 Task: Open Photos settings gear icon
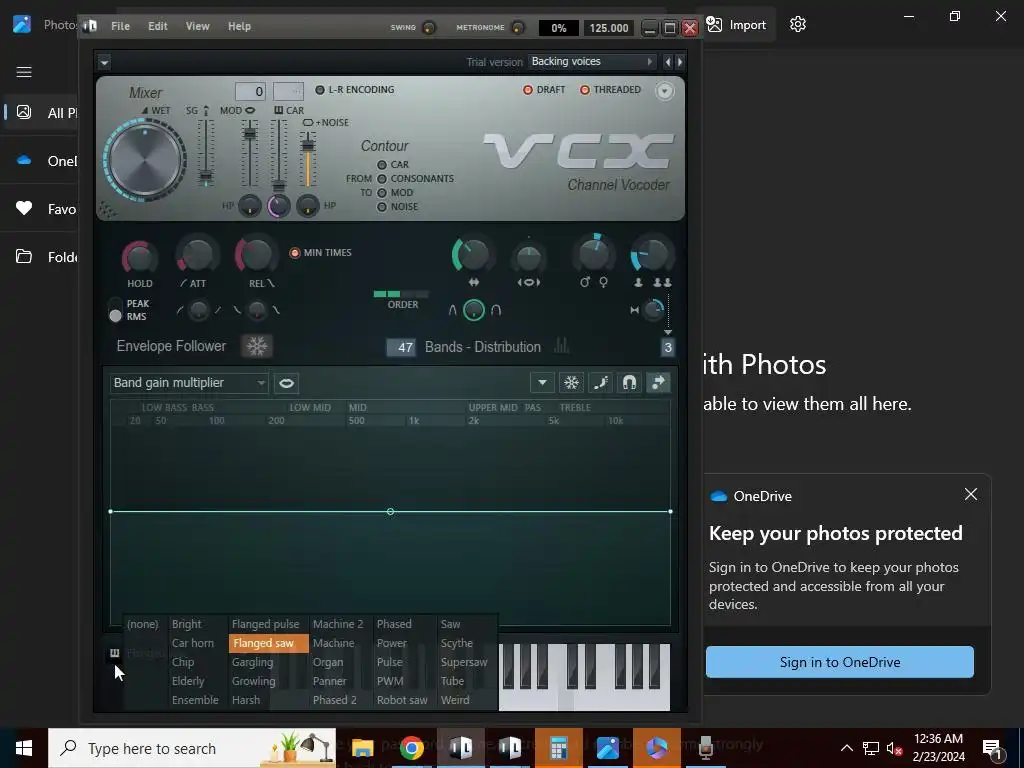[797, 25]
